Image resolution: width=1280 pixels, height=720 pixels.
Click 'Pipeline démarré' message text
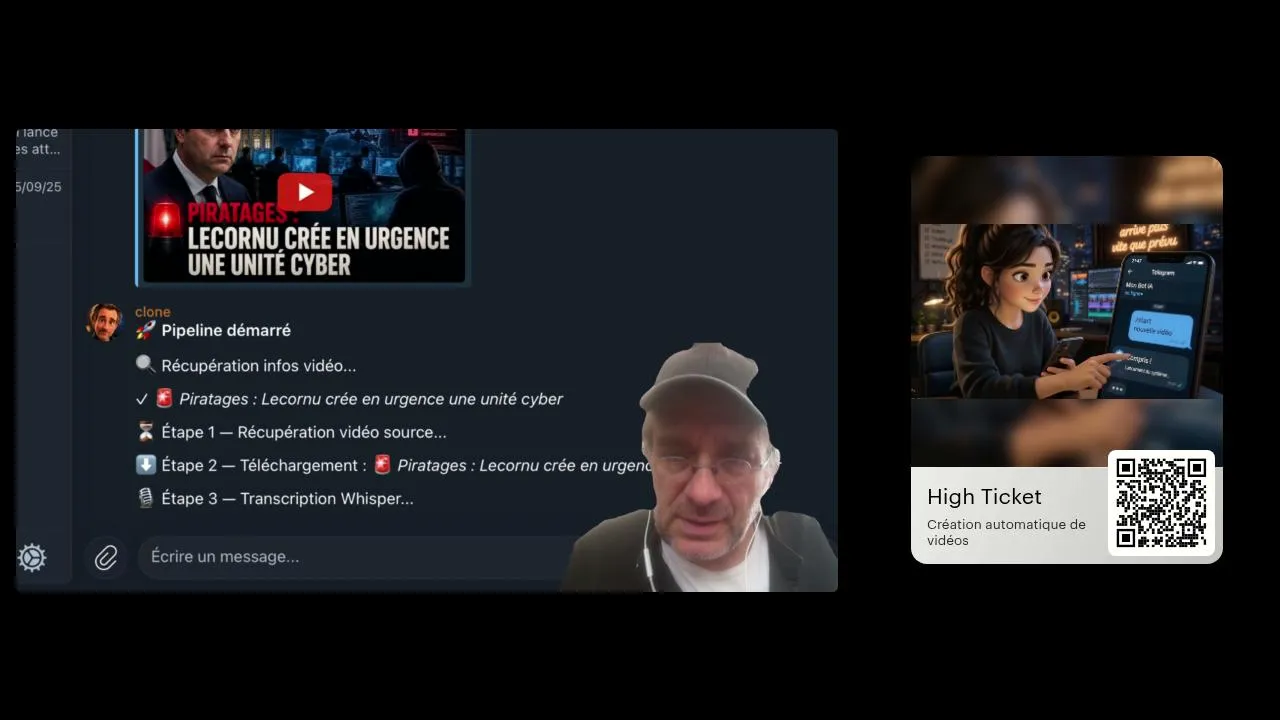tap(226, 330)
